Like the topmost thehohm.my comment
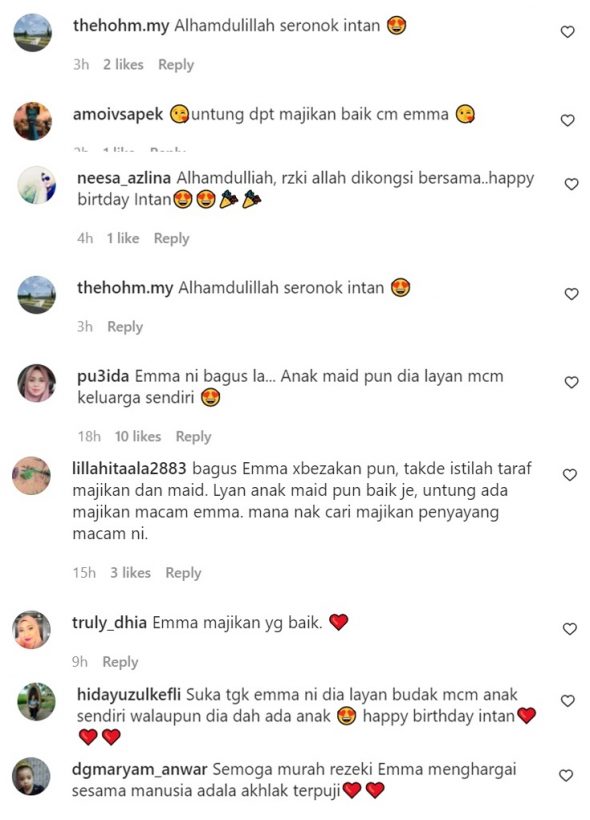The width and height of the screenshot is (590, 820). 568,32
